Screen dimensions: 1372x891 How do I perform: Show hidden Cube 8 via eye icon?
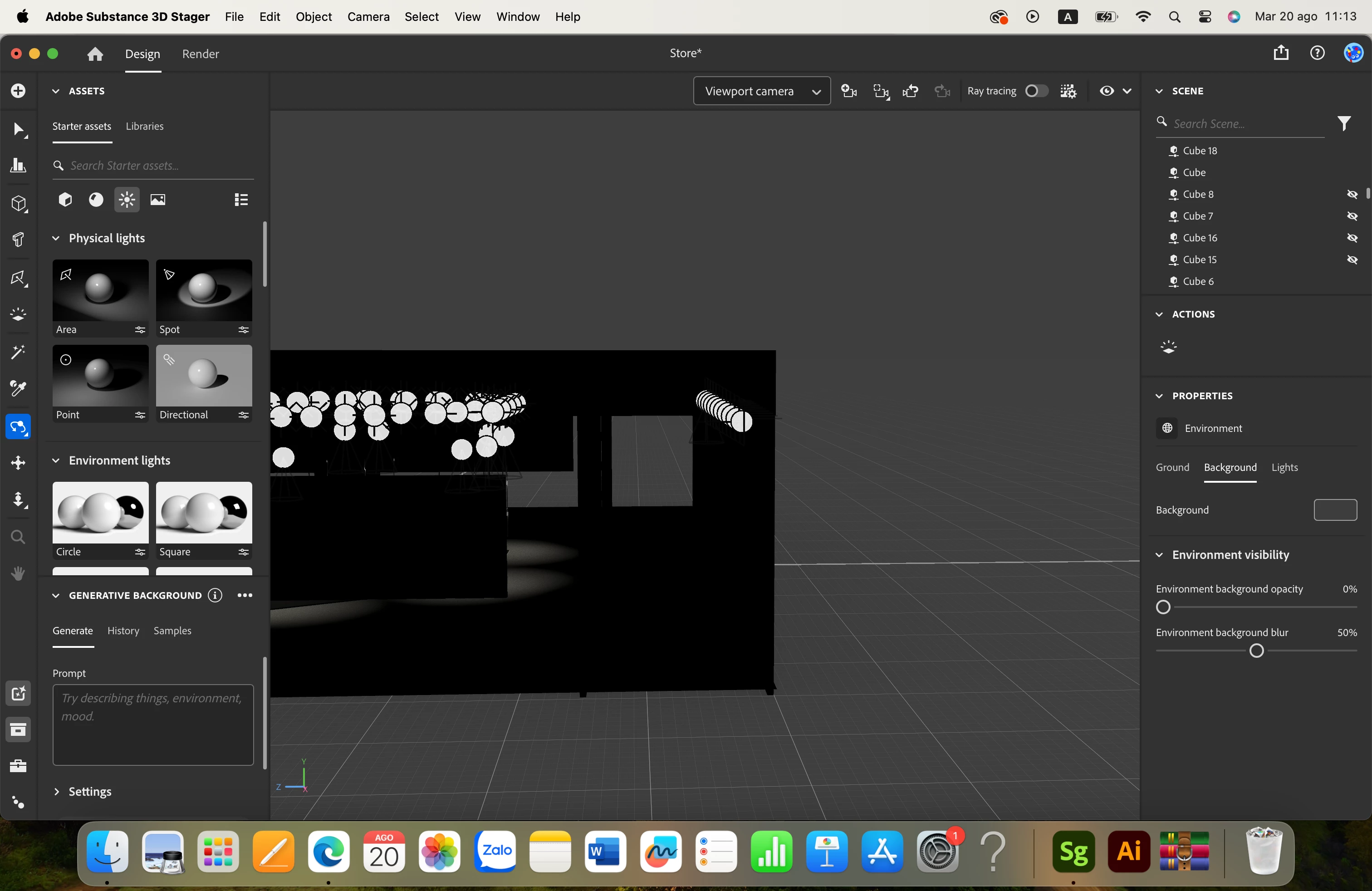click(1352, 194)
